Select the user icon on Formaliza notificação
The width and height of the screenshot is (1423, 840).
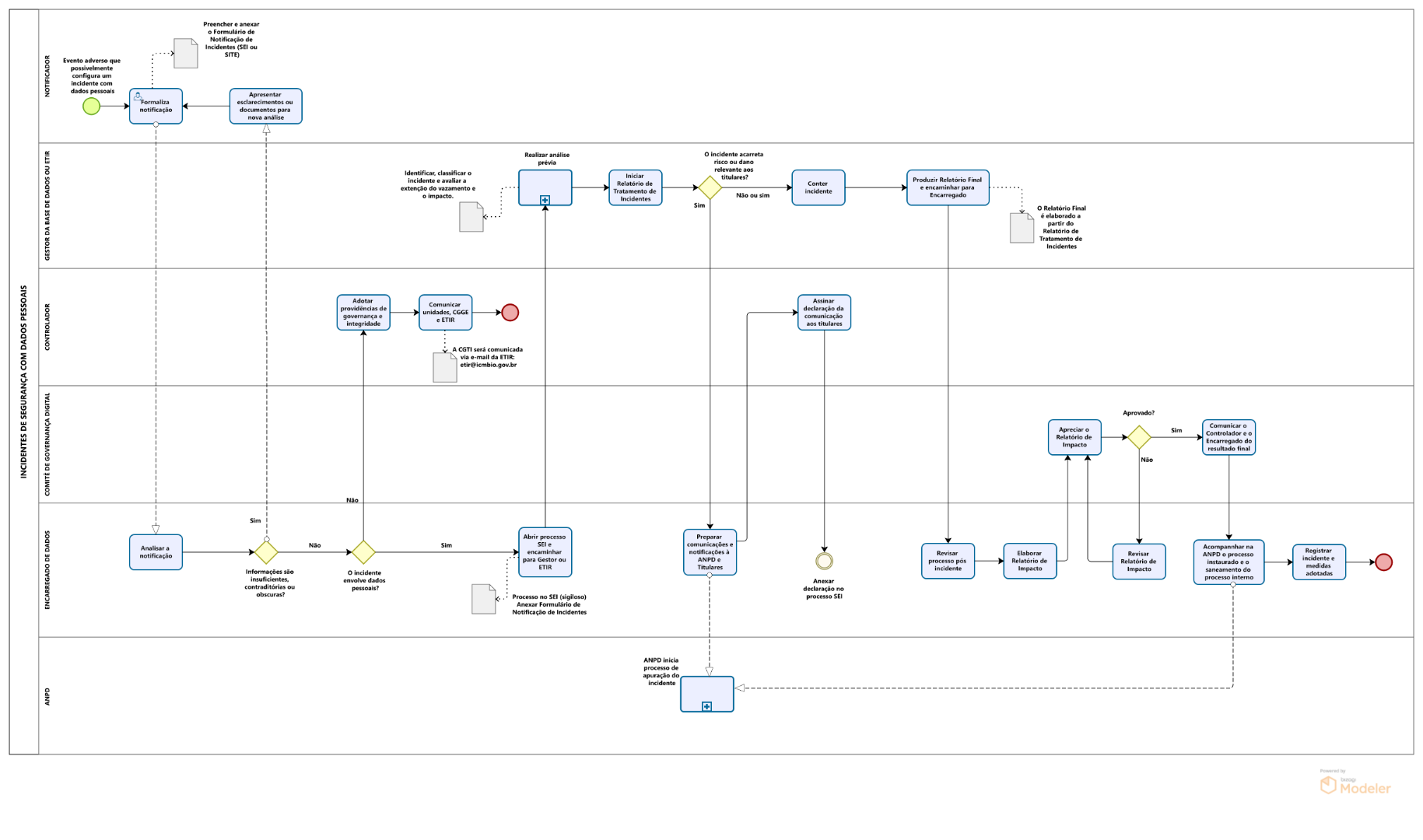(138, 96)
